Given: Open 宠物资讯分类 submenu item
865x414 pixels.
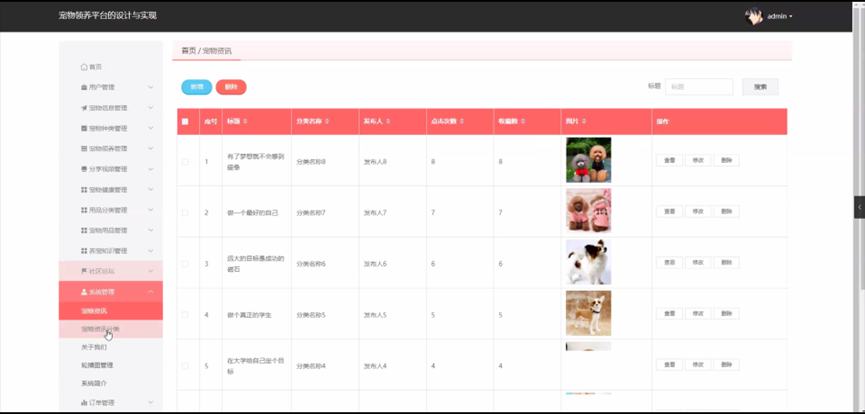Looking at the screenshot, I should (111, 329).
